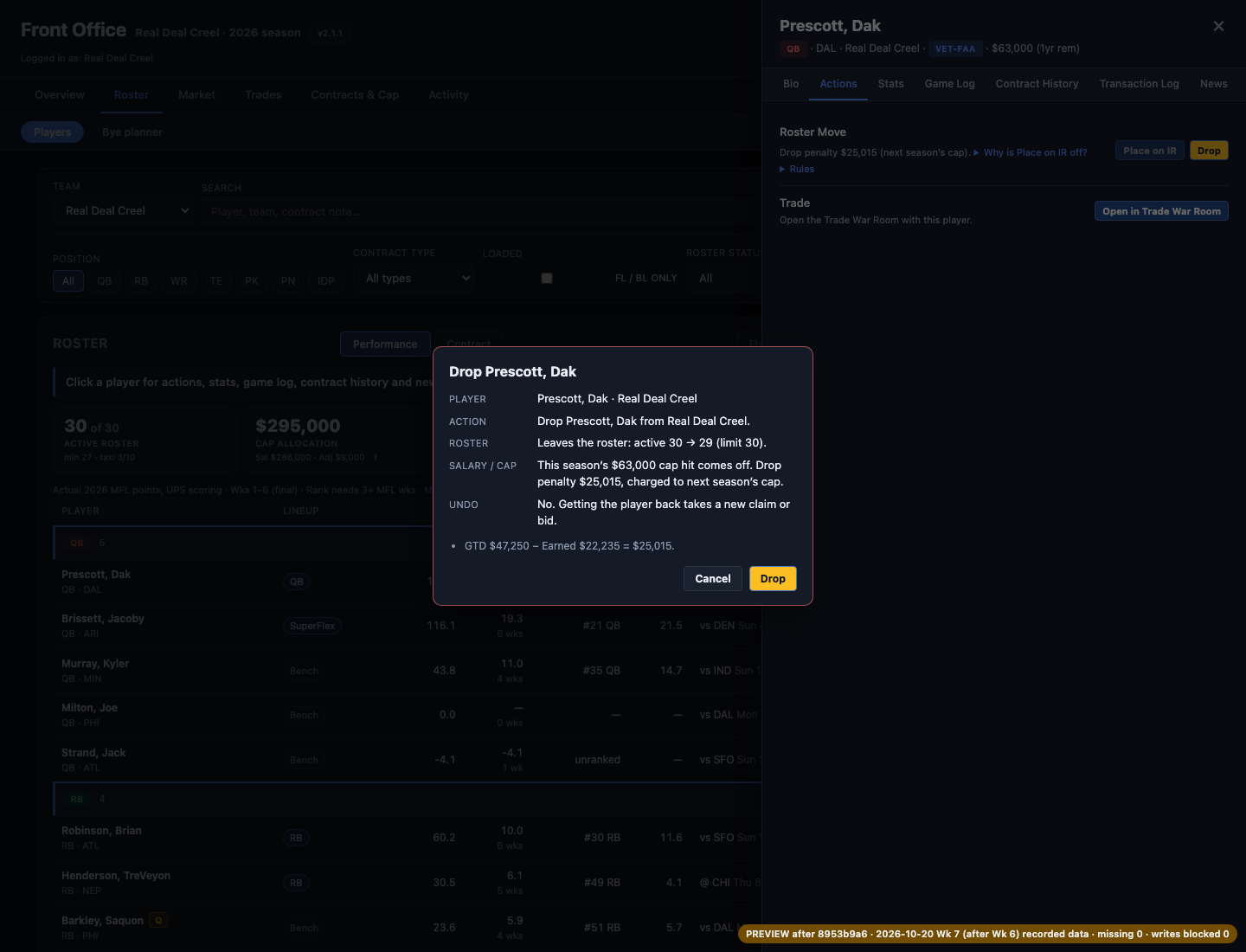Click the '$295,000' cap allocation value
1246x952 pixels.
[298, 426]
